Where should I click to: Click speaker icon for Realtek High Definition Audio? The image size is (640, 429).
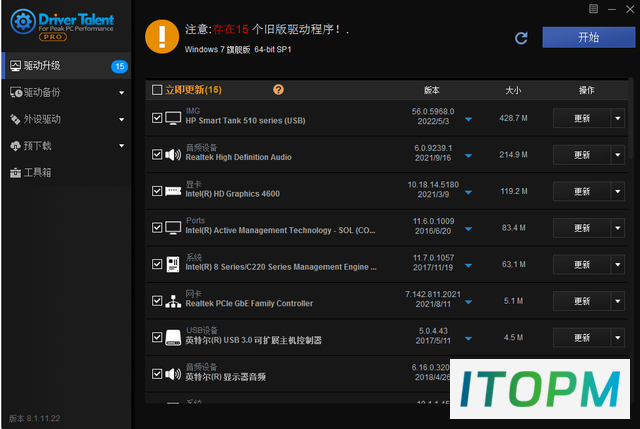pyautogui.click(x=173, y=155)
